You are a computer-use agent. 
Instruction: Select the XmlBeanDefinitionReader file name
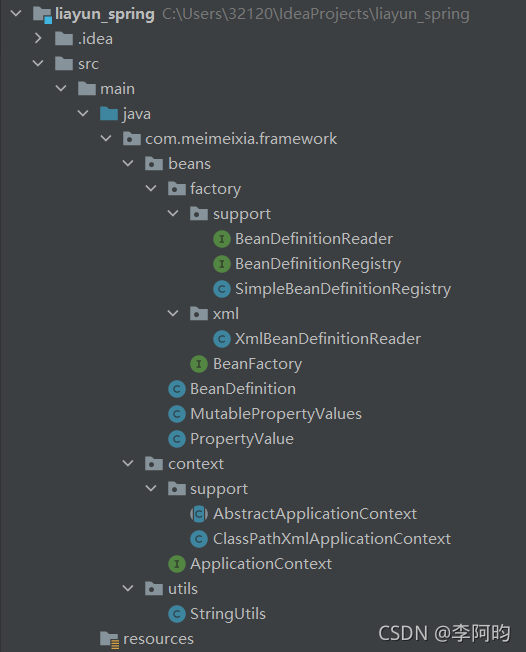click(328, 339)
